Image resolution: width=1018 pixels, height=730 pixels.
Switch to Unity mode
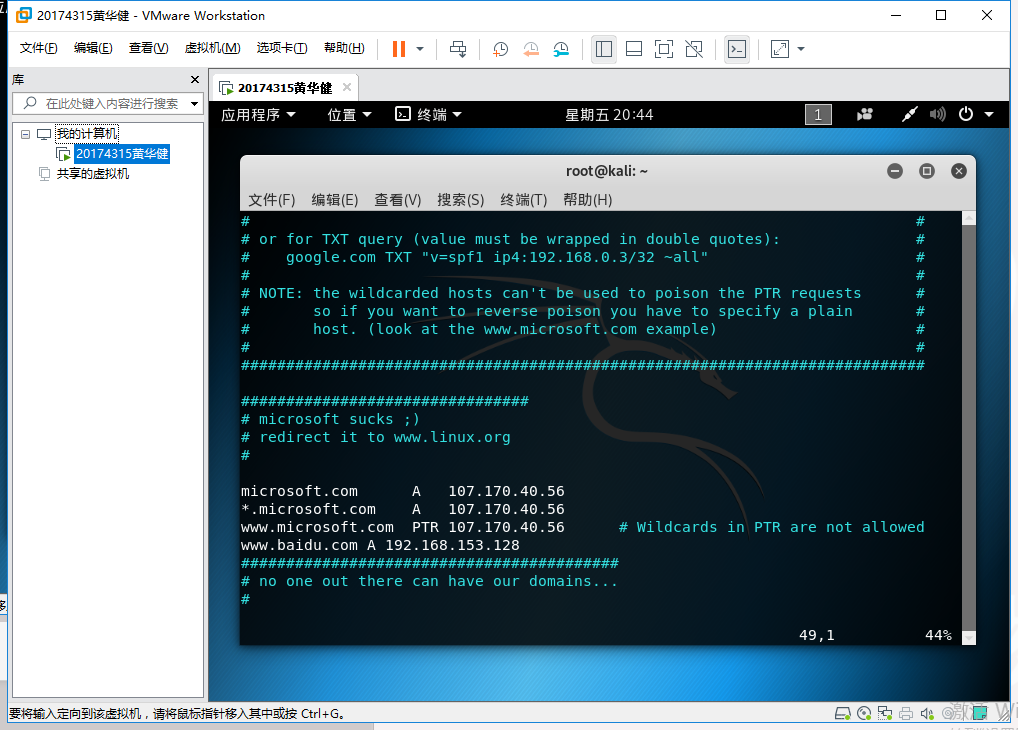point(694,49)
